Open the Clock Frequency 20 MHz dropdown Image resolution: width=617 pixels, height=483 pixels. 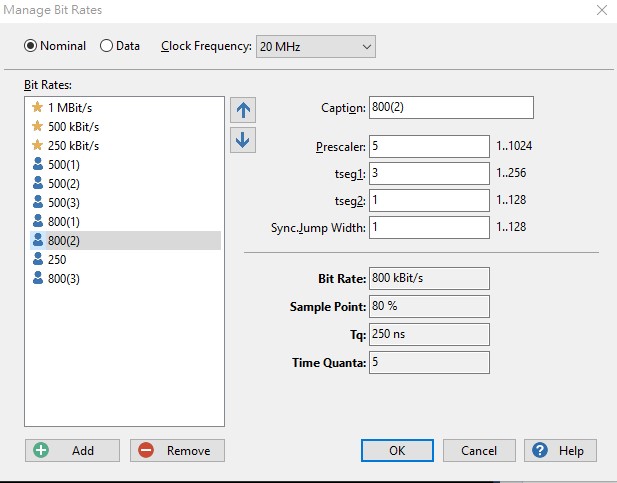click(x=316, y=46)
